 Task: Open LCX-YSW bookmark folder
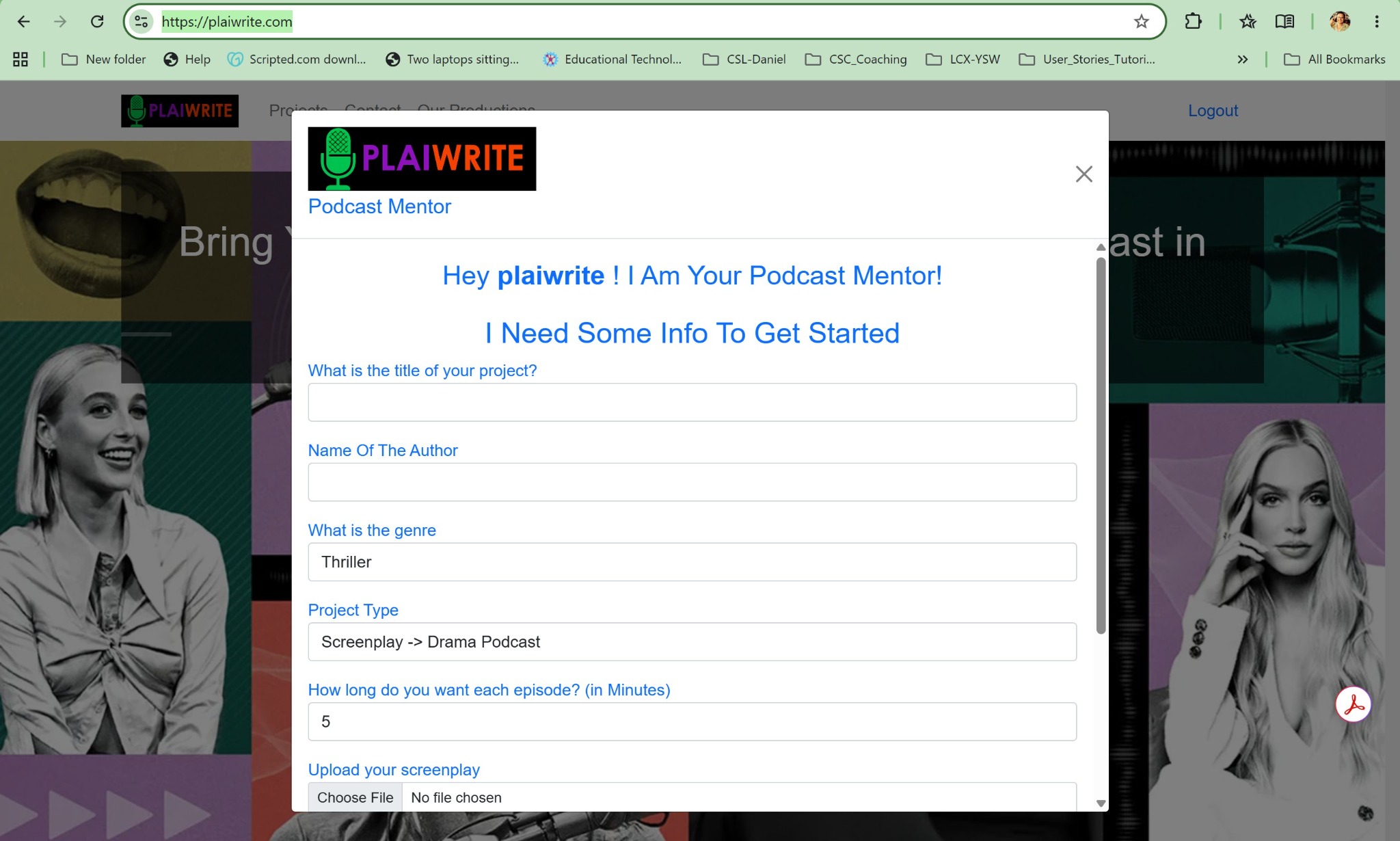coord(962,59)
